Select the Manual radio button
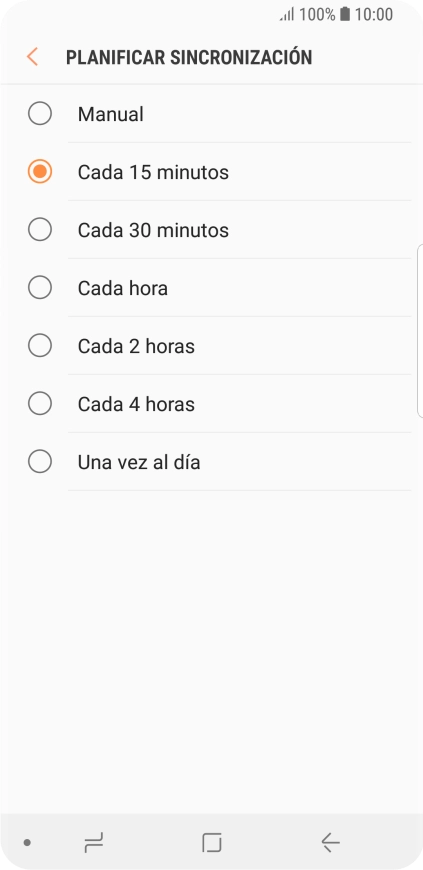This screenshot has height=870, width=423. pyautogui.click(x=40, y=114)
